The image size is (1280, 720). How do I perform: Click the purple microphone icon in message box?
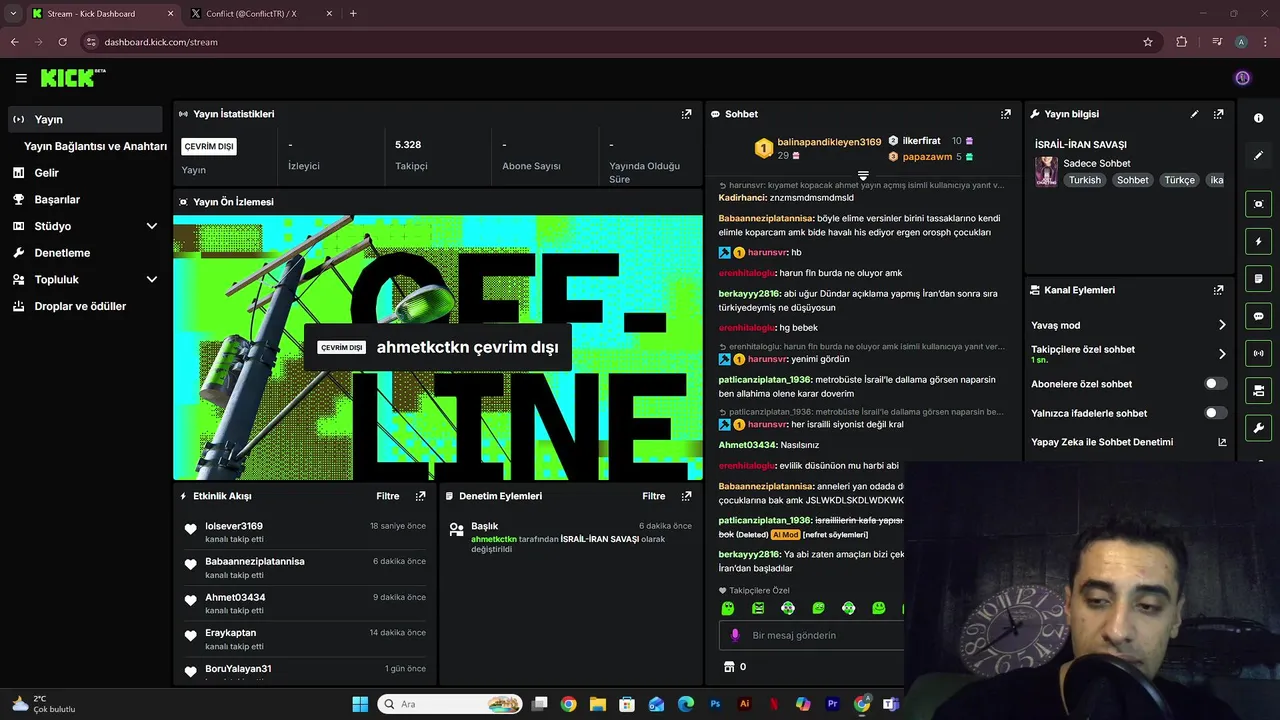point(735,635)
